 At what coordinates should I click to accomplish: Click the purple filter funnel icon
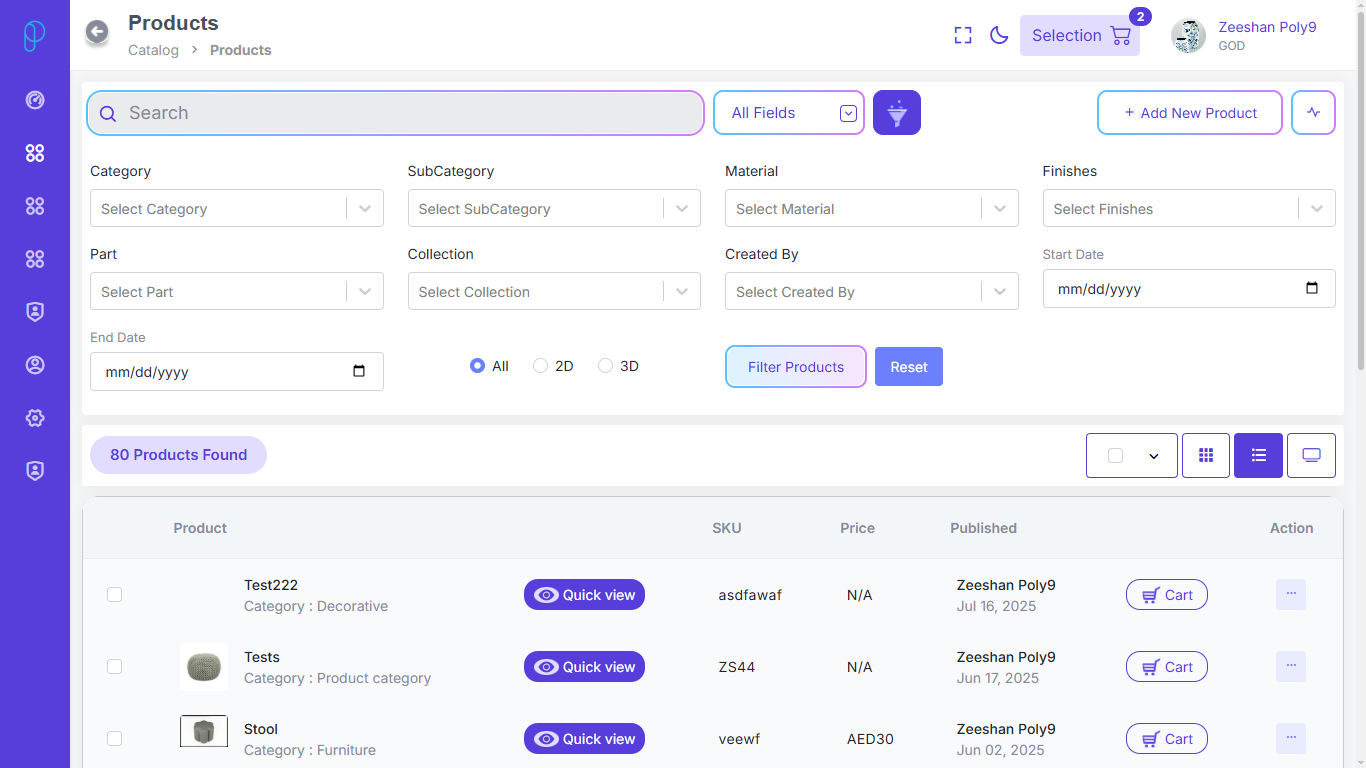tap(896, 113)
